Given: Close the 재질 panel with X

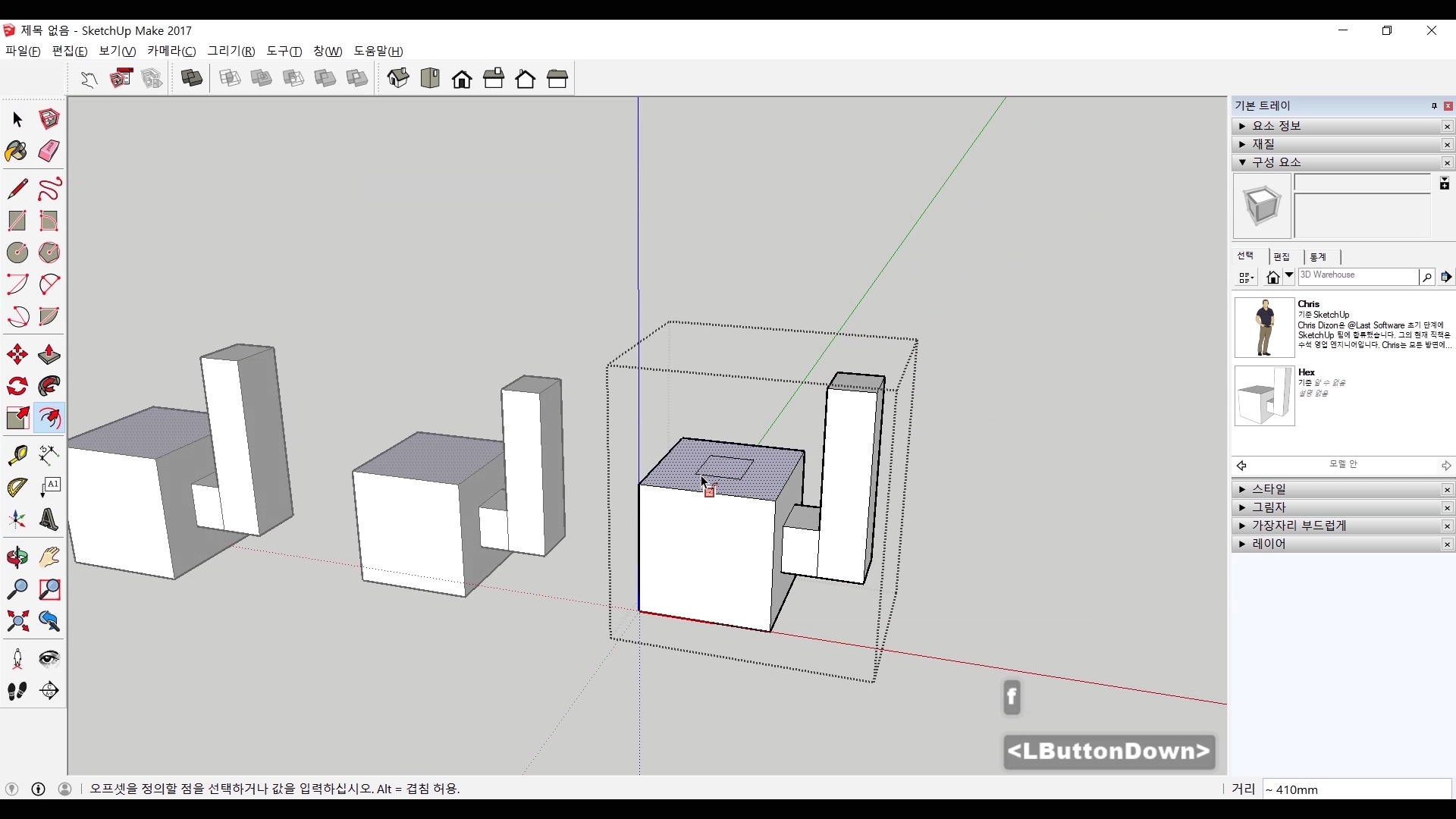Looking at the screenshot, I should point(1447,145).
